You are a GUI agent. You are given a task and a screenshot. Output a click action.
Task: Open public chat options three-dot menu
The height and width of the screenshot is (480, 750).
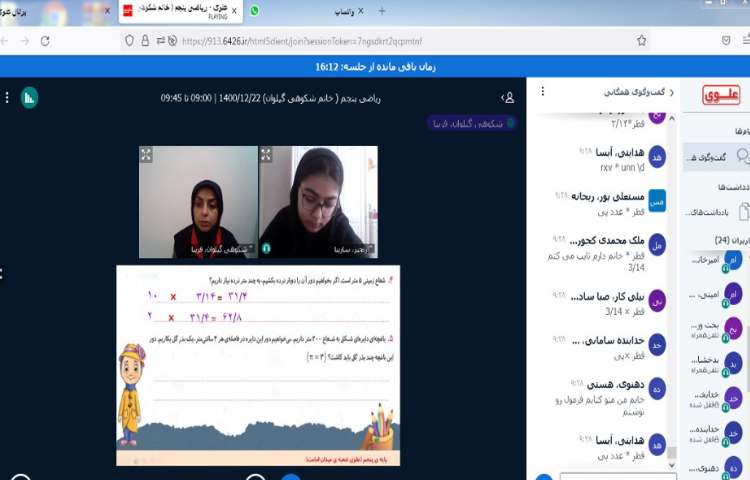(x=542, y=91)
